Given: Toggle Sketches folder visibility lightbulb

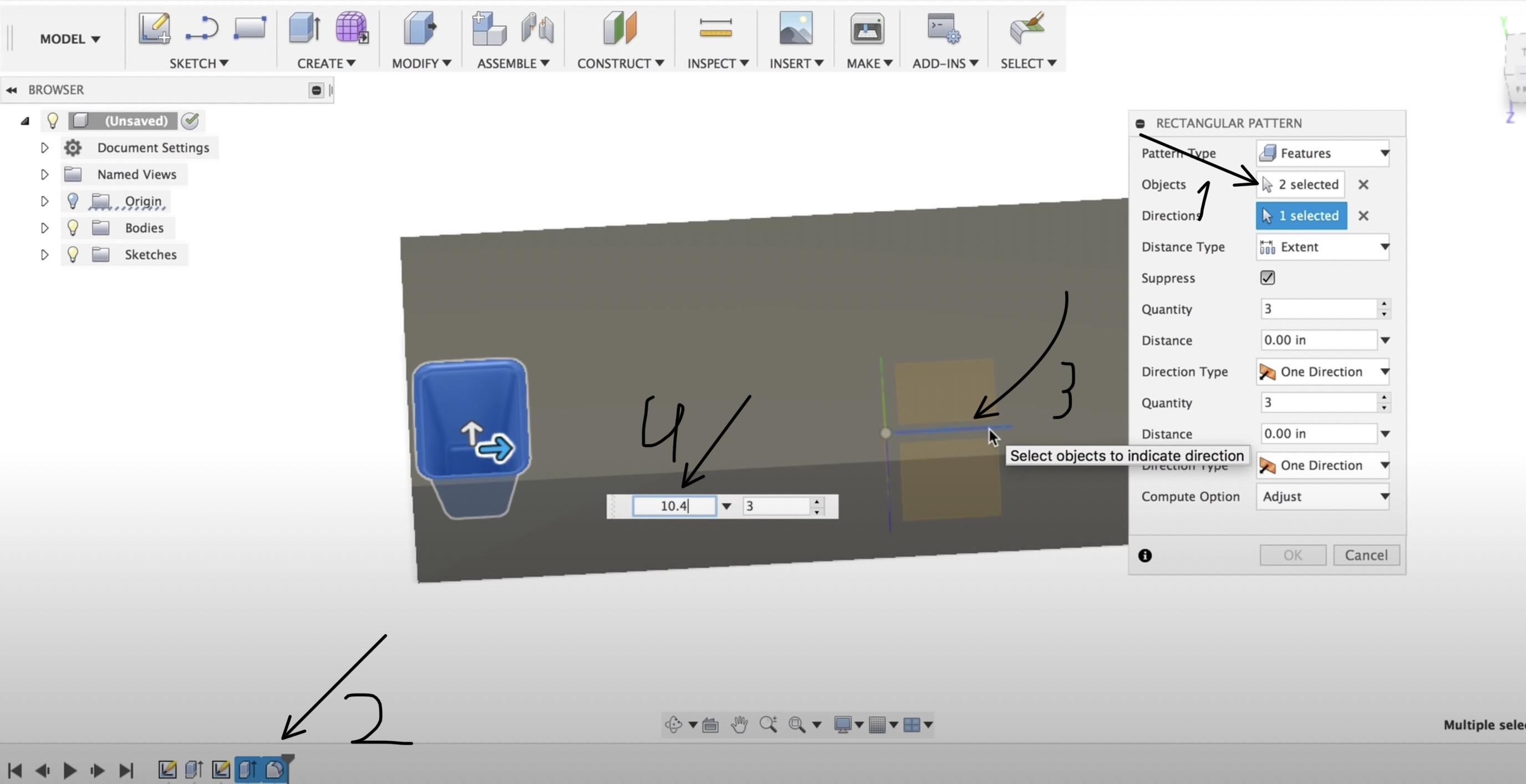Looking at the screenshot, I should 73,254.
